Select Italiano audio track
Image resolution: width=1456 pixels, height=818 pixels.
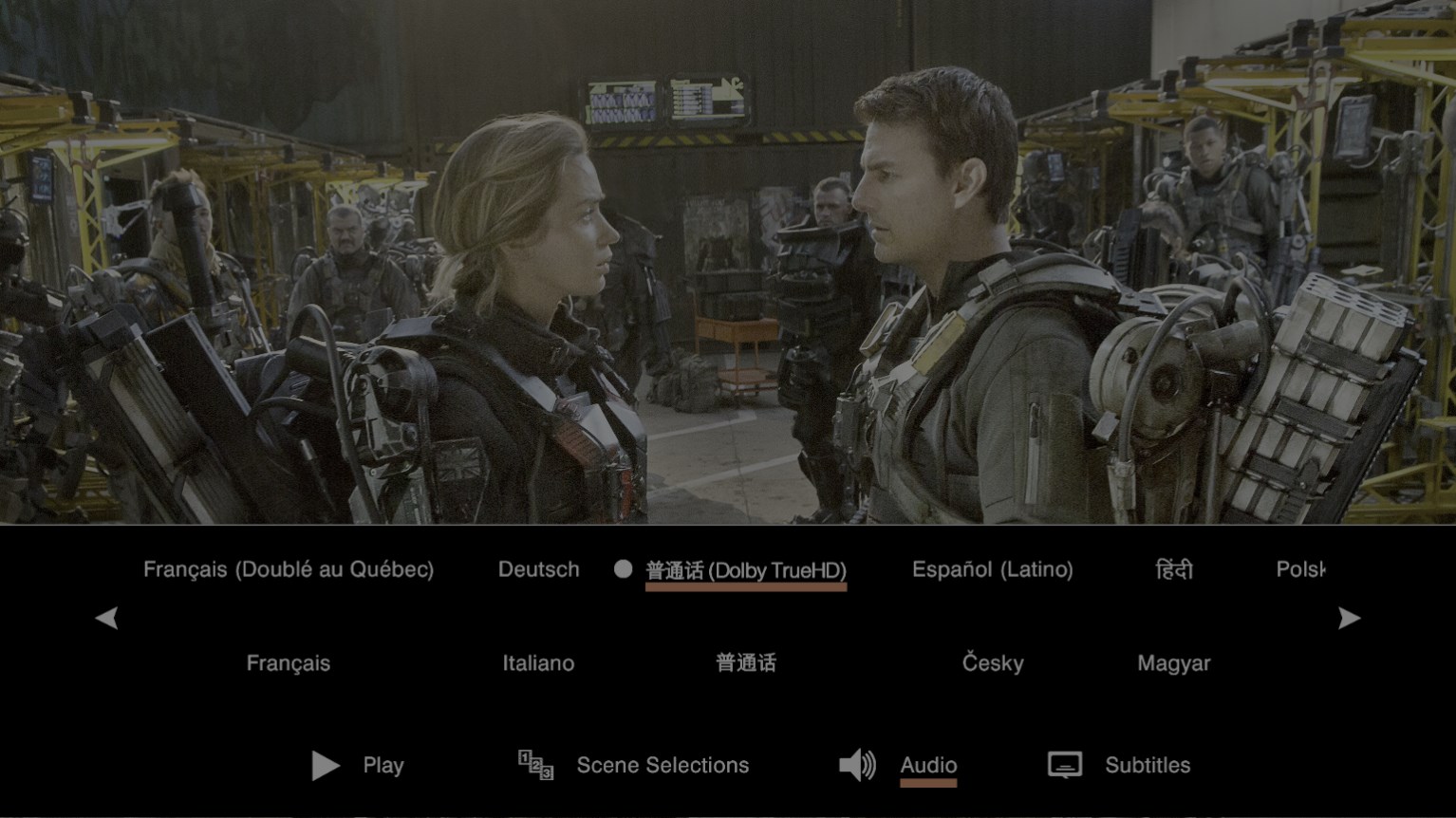(x=538, y=663)
